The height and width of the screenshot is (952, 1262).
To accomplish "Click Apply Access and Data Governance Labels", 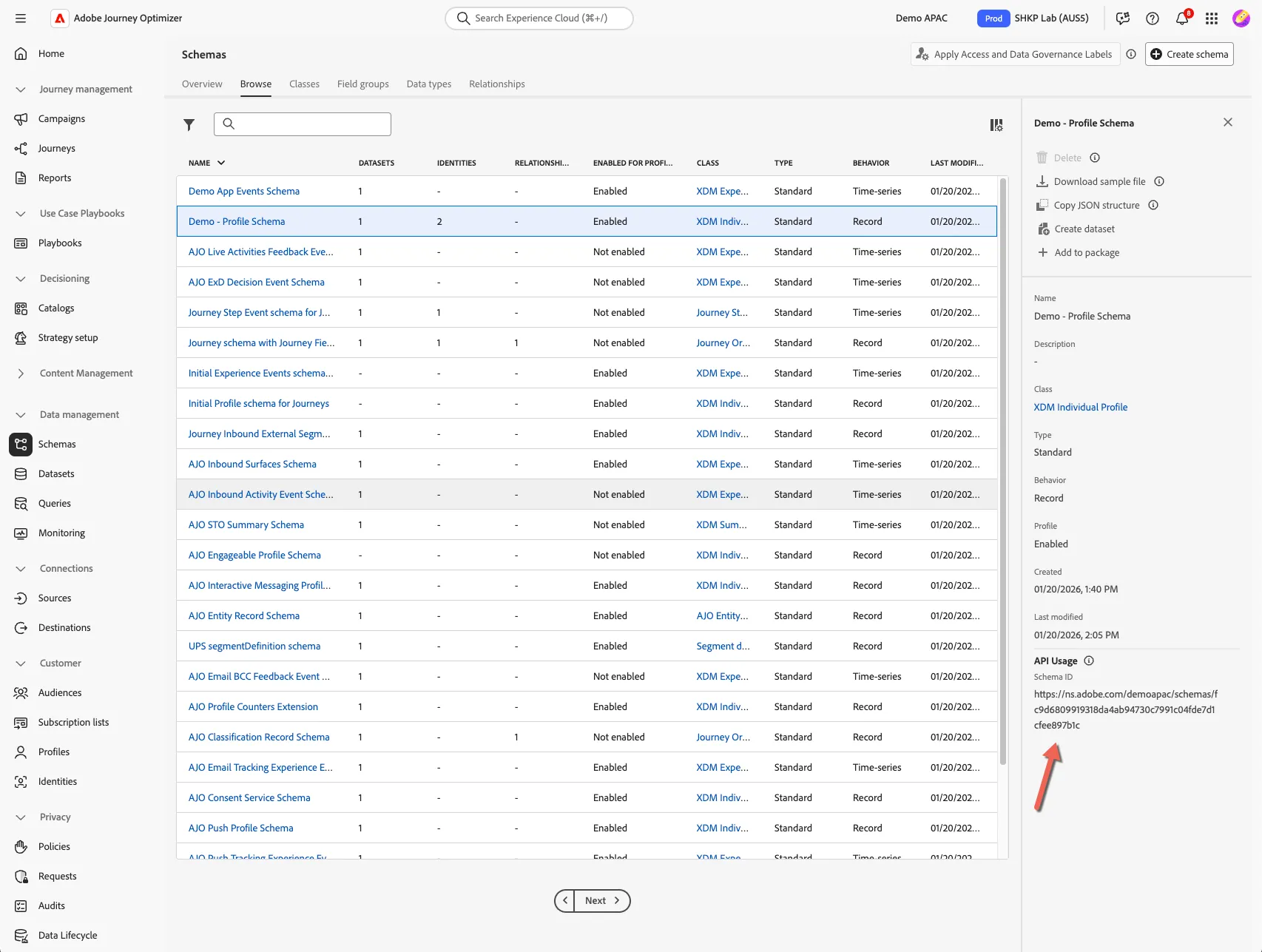I will (1014, 54).
